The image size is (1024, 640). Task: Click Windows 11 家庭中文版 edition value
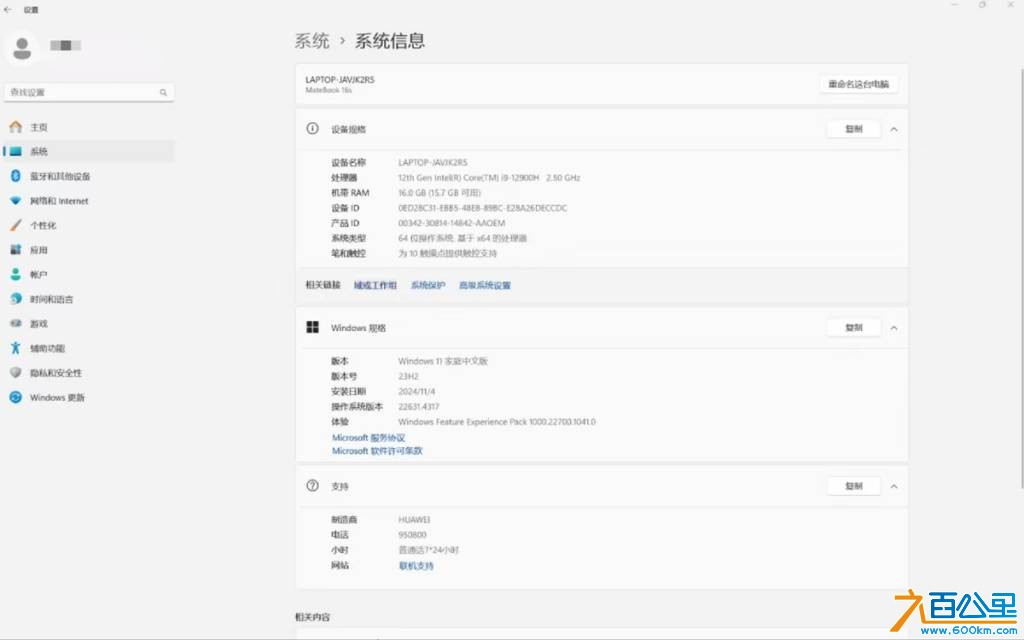pos(443,361)
